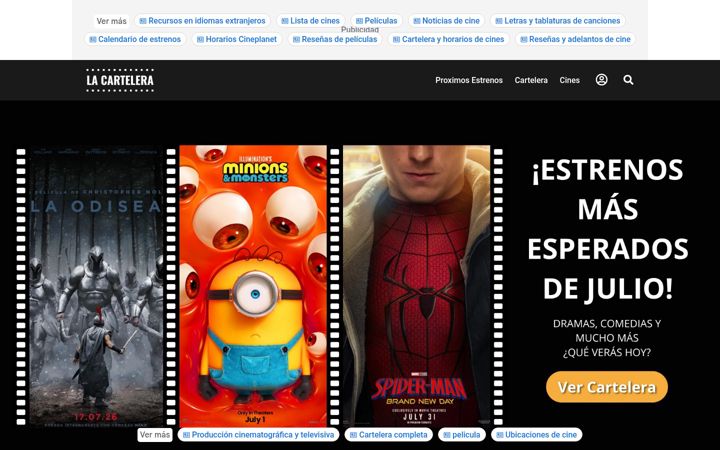Follow Horarios Cineplanet link
720x450 pixels.
(236, 39)
